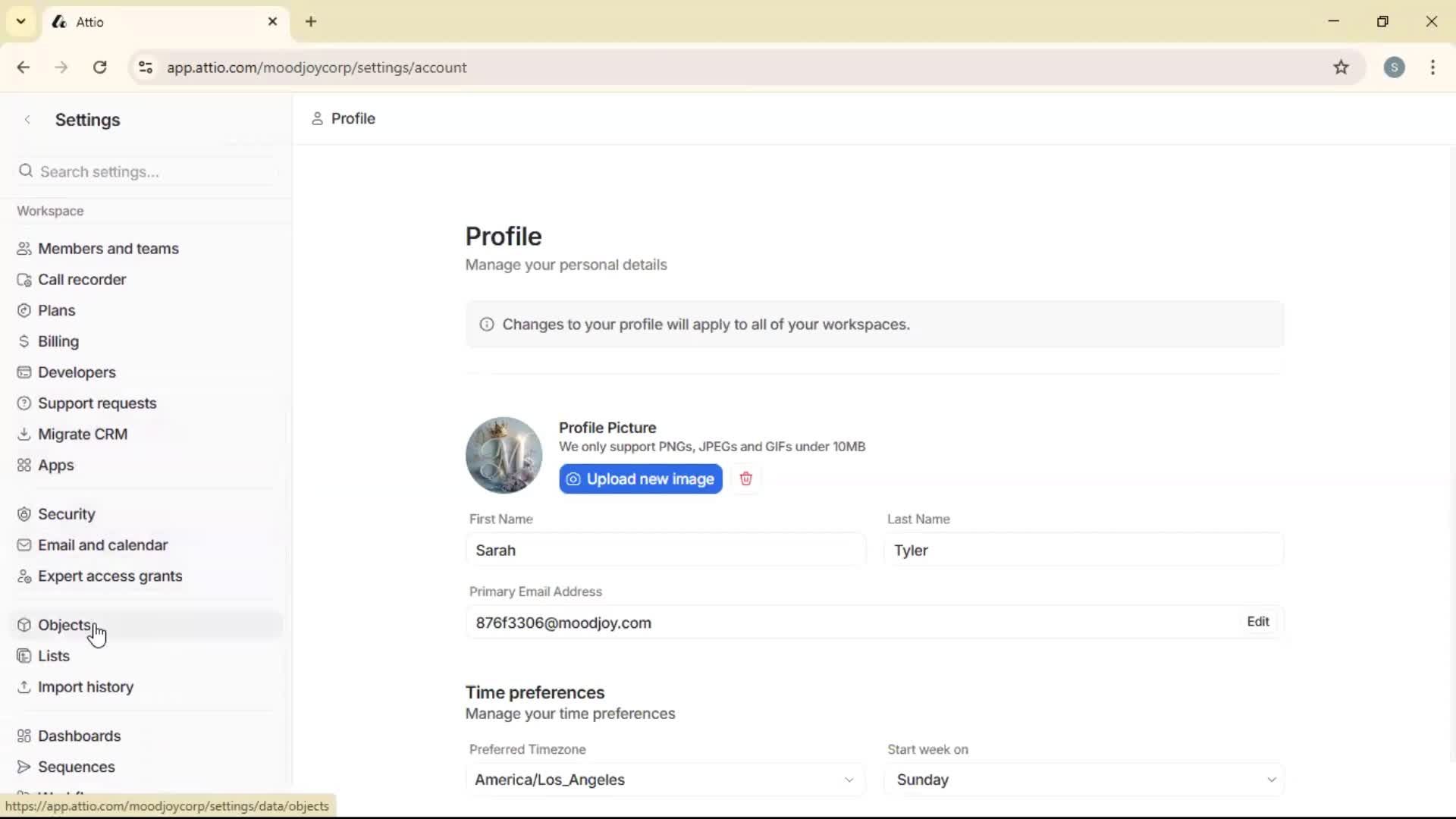Click the Support requests question icon
Screen dimensions: 1456x819
[24, 403]
